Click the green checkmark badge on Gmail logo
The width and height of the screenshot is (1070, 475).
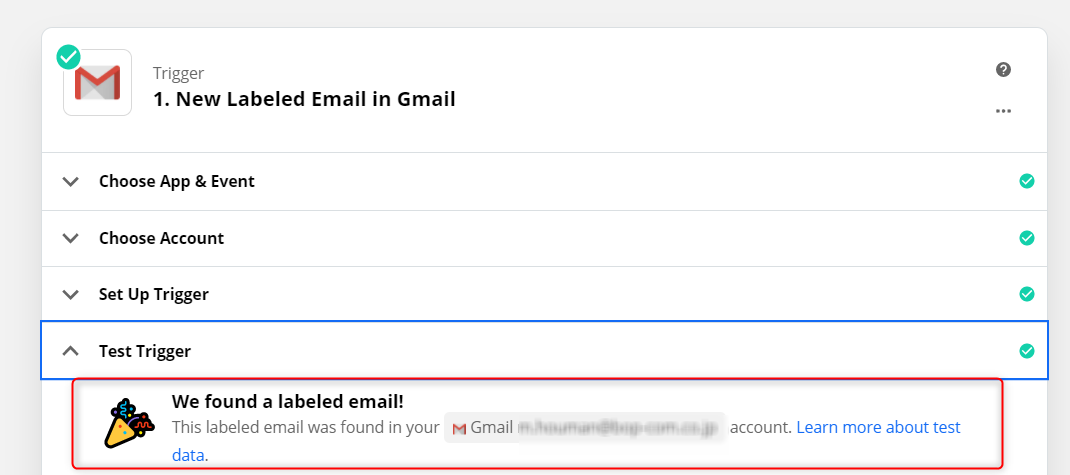[69, 57]
